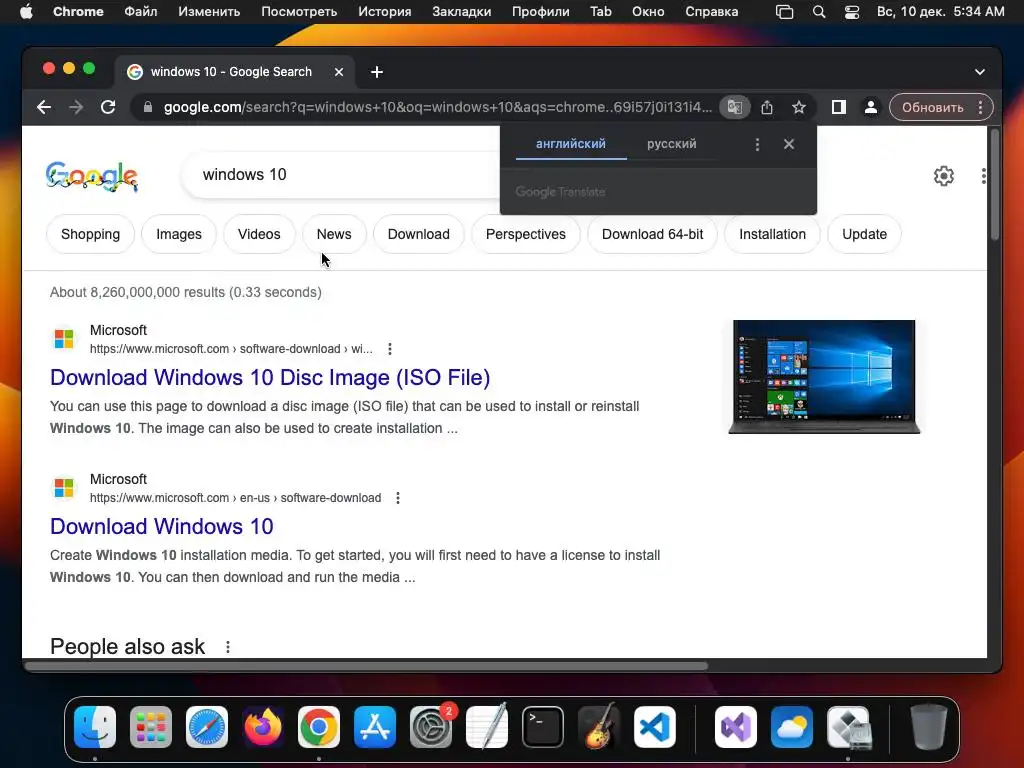Open options for second Microsoft result

pos(398,498)
